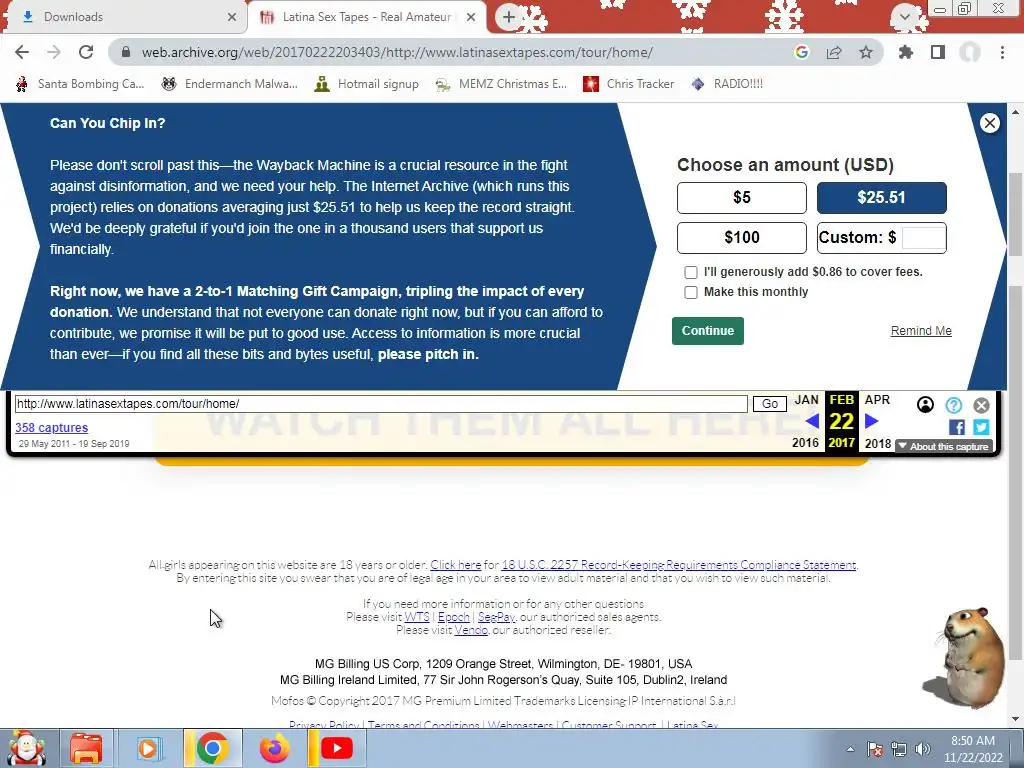Open the Epoch sales agent link

point(454,617)
